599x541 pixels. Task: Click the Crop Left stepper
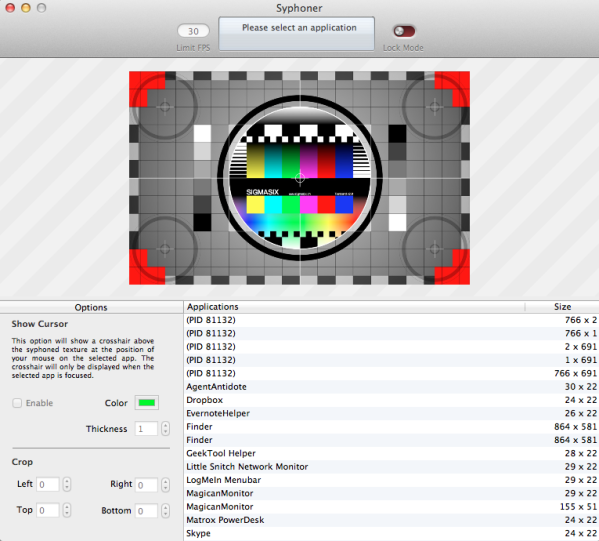tap(67, 484)
